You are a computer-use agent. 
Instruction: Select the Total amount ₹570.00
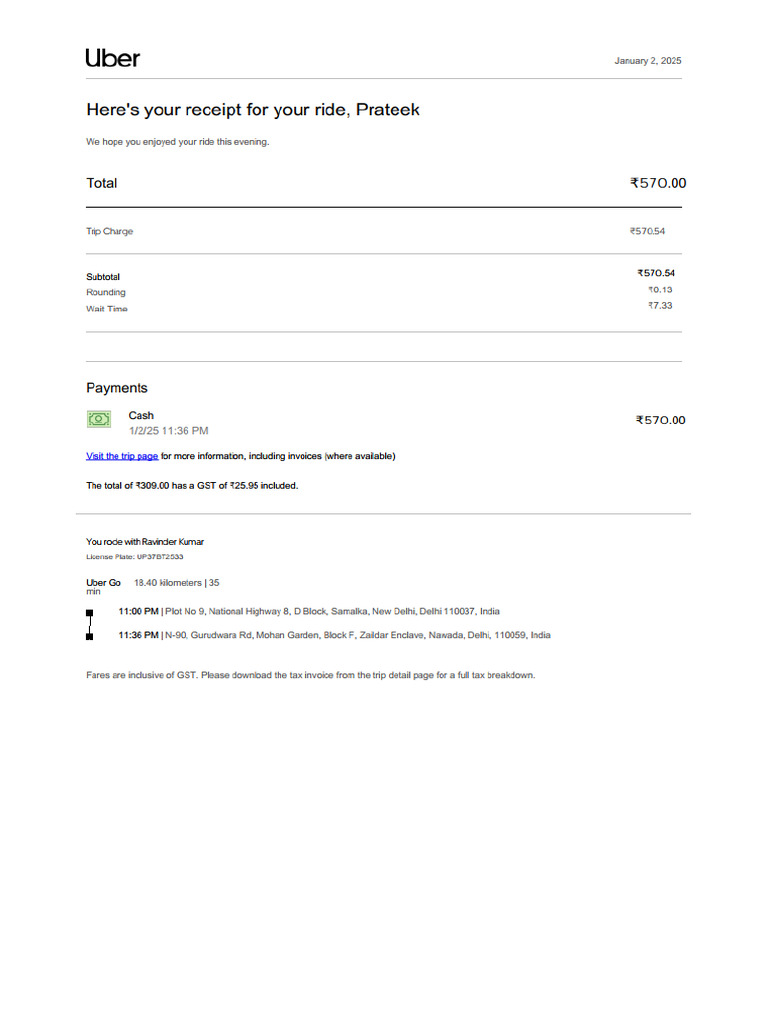pyautogui.click(x=657, y=183)
